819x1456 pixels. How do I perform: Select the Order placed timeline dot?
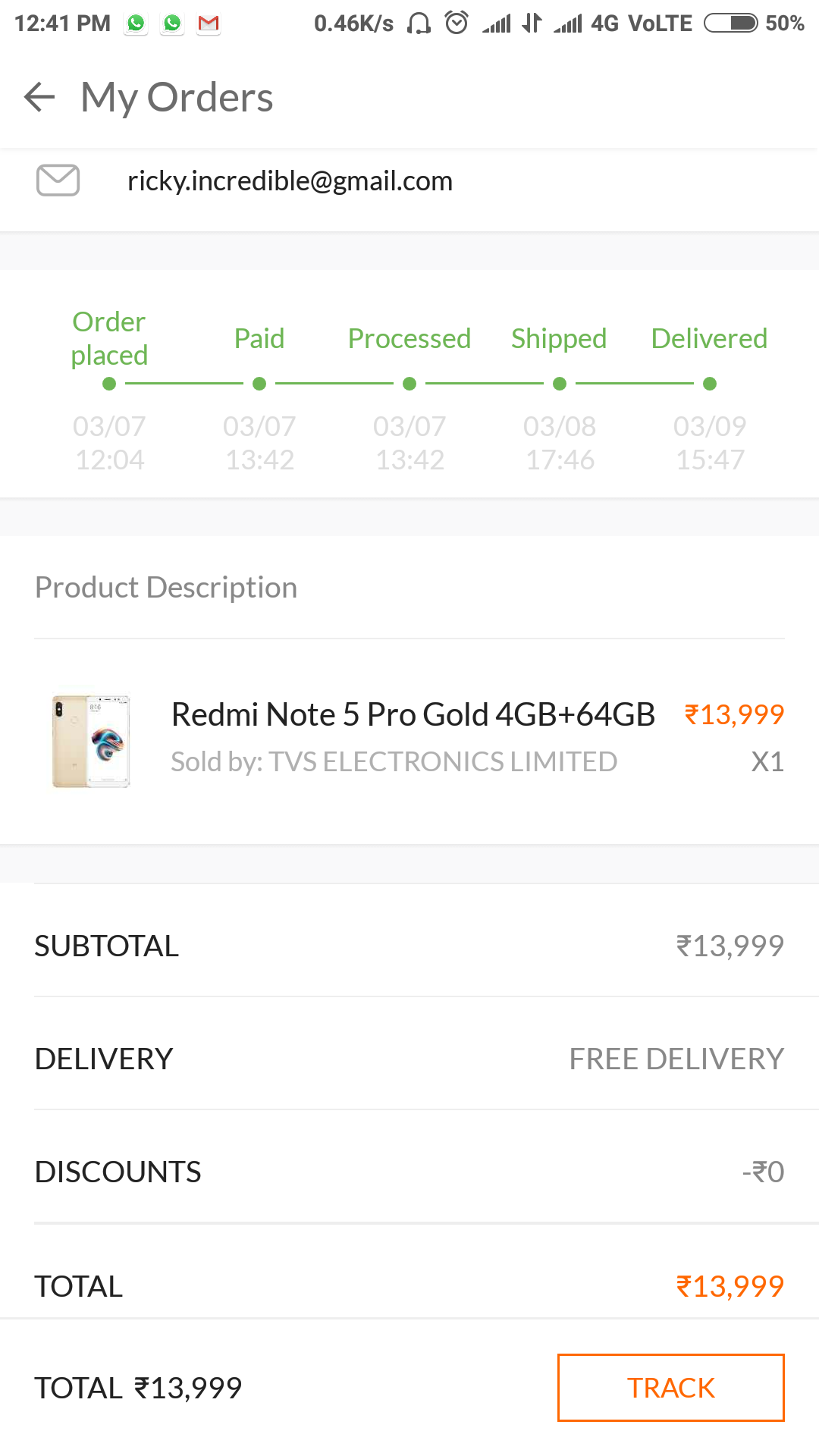tap(109, 384)
